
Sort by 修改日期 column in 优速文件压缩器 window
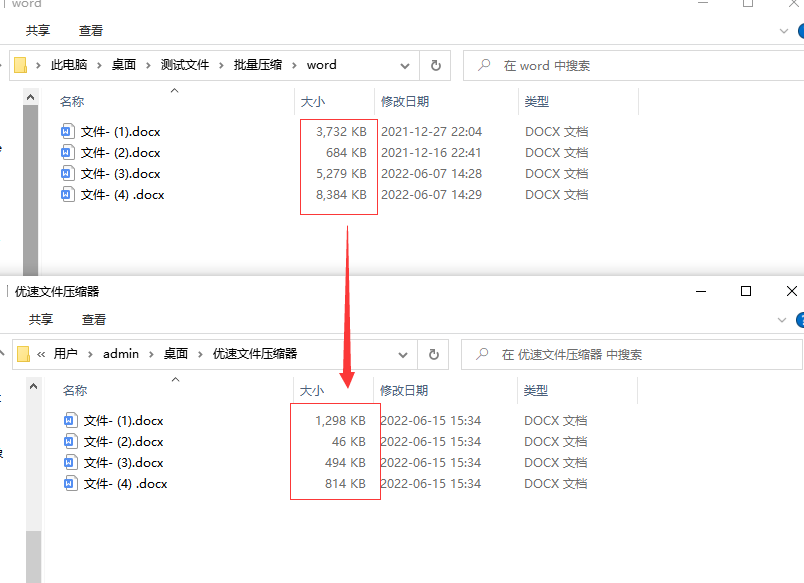(x=404, y=391)
